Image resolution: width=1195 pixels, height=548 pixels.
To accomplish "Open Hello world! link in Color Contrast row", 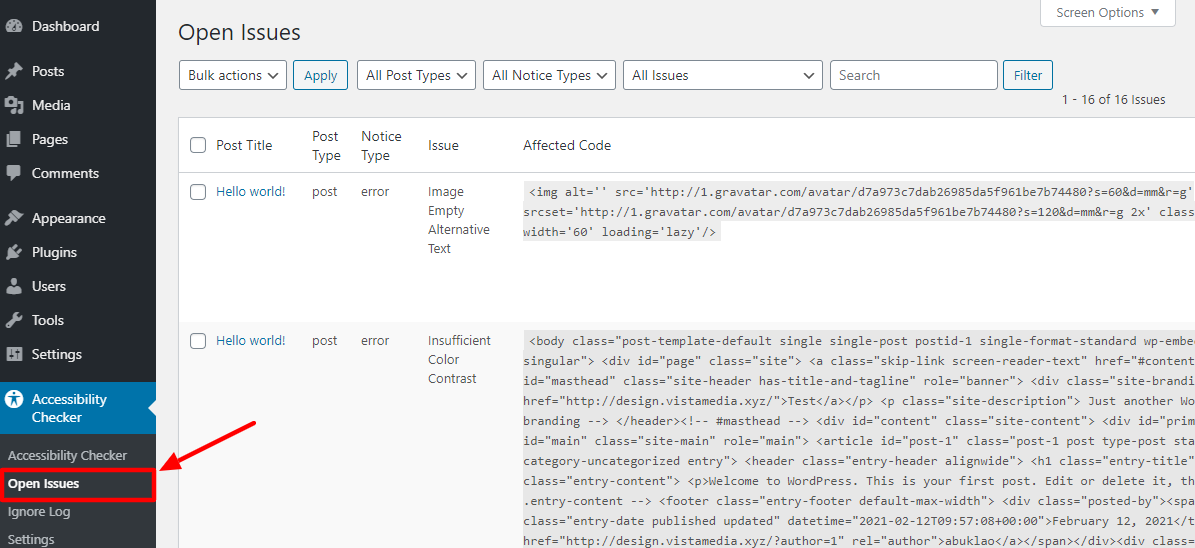I will tap(251, 341).
